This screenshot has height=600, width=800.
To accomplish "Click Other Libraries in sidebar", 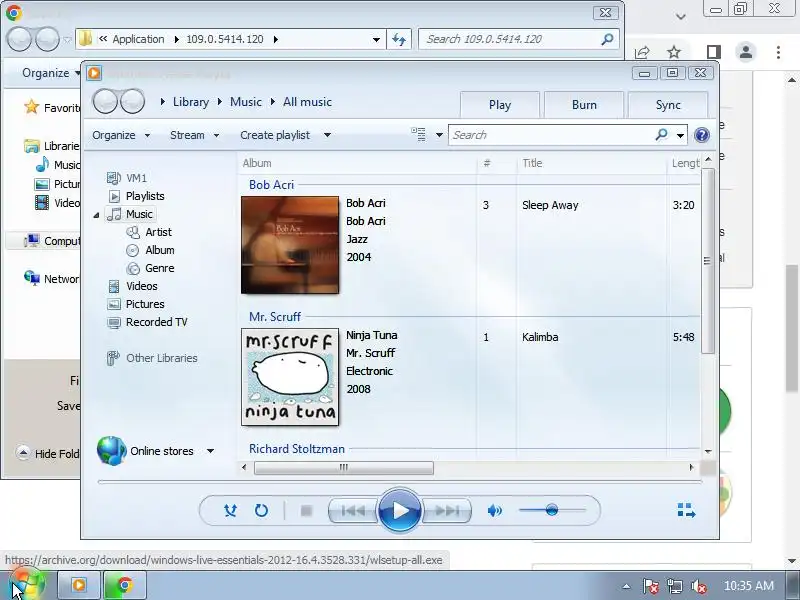I will (162, 358).
